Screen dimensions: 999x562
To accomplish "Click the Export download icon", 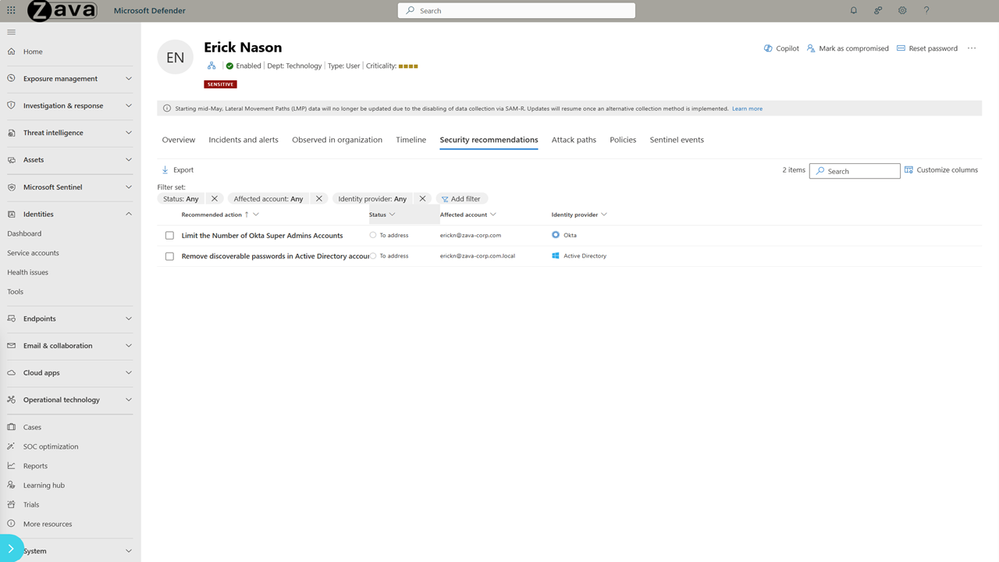I will [165, 170].
